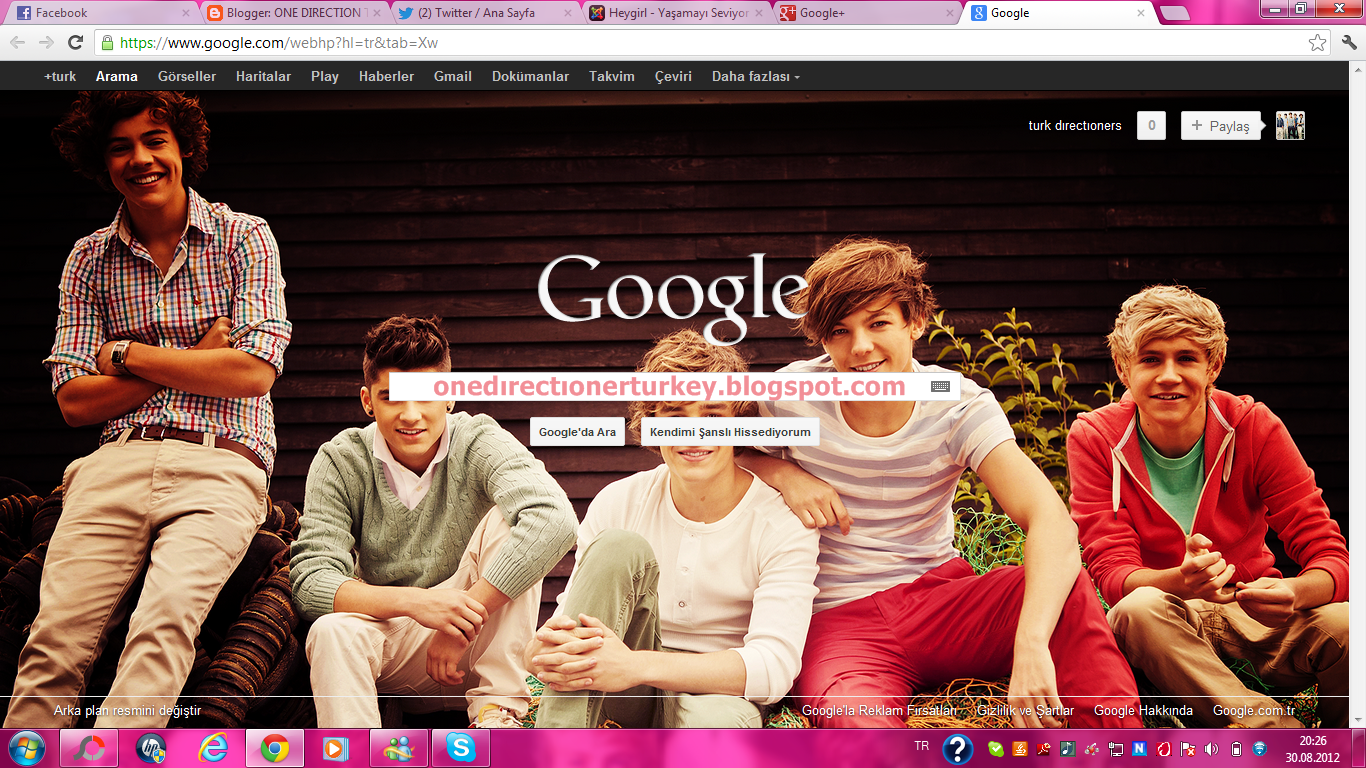Click the Action Center flag tray icon

click(1188, 748)
